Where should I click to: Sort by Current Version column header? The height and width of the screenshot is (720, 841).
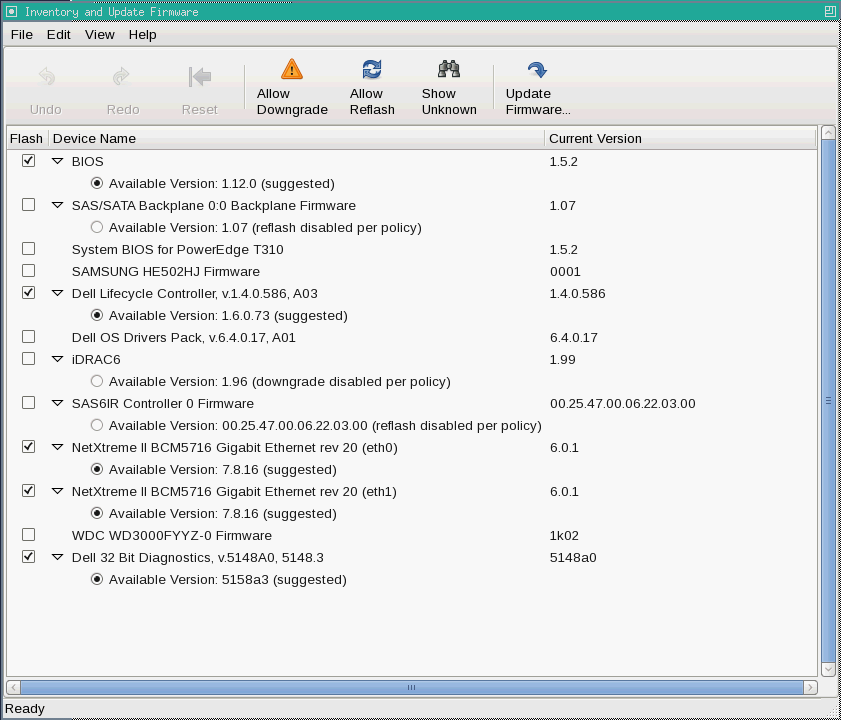(x=681, y=138)
